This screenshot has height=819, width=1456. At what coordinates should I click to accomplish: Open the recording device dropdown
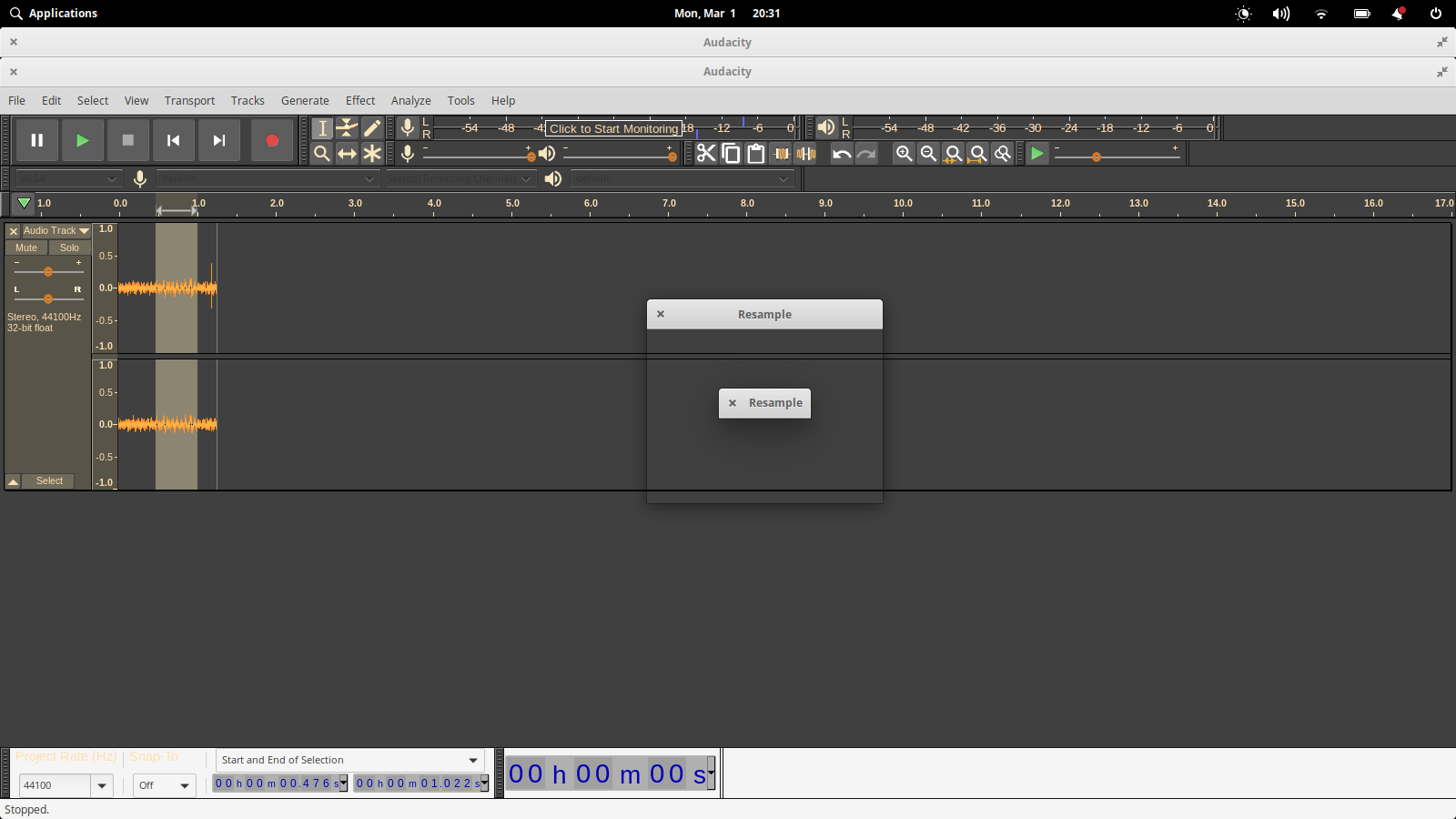[267, 178]
